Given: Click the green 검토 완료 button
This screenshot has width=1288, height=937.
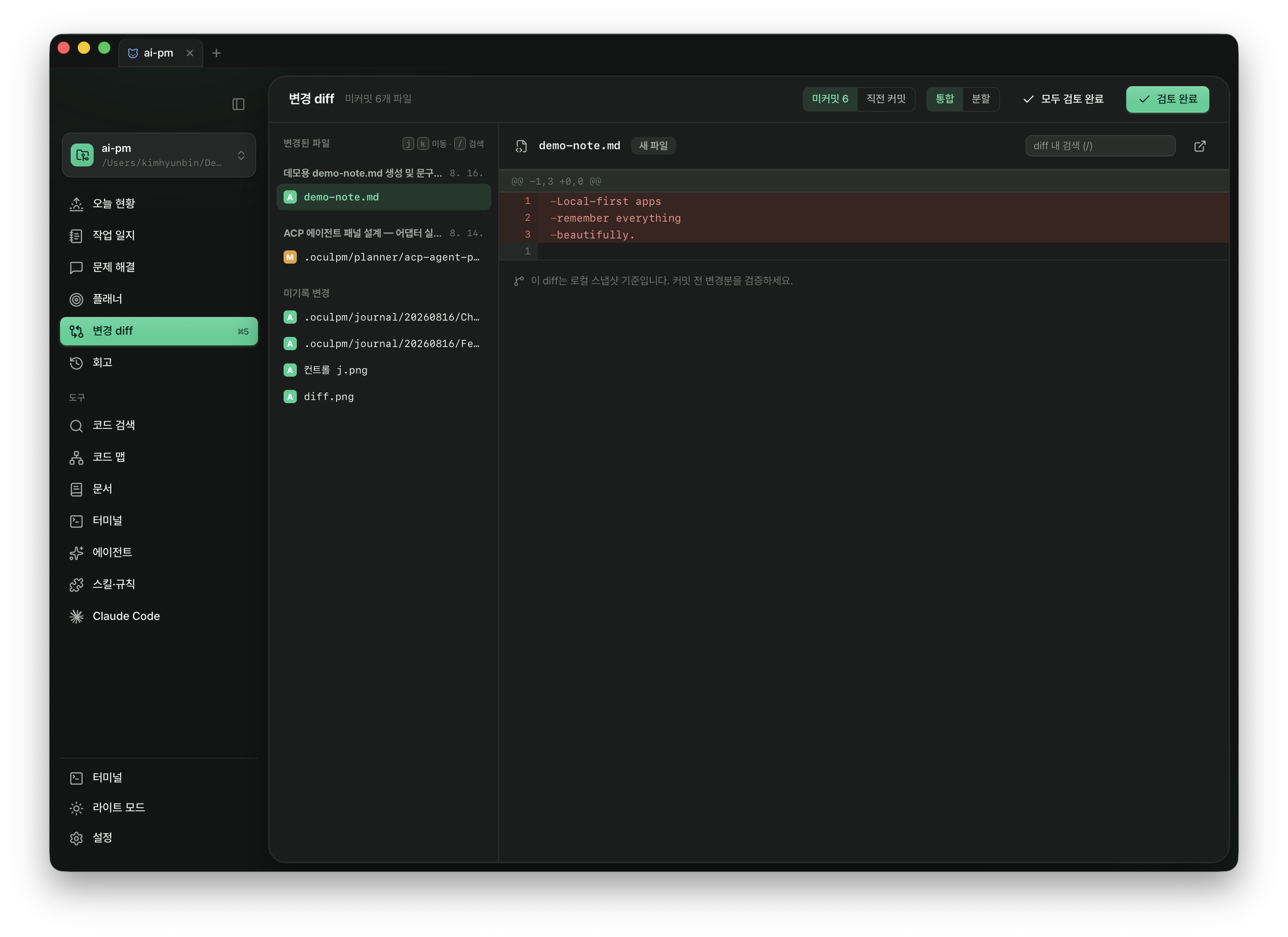Looking at the screenshot, I should tap(1167, 99).
